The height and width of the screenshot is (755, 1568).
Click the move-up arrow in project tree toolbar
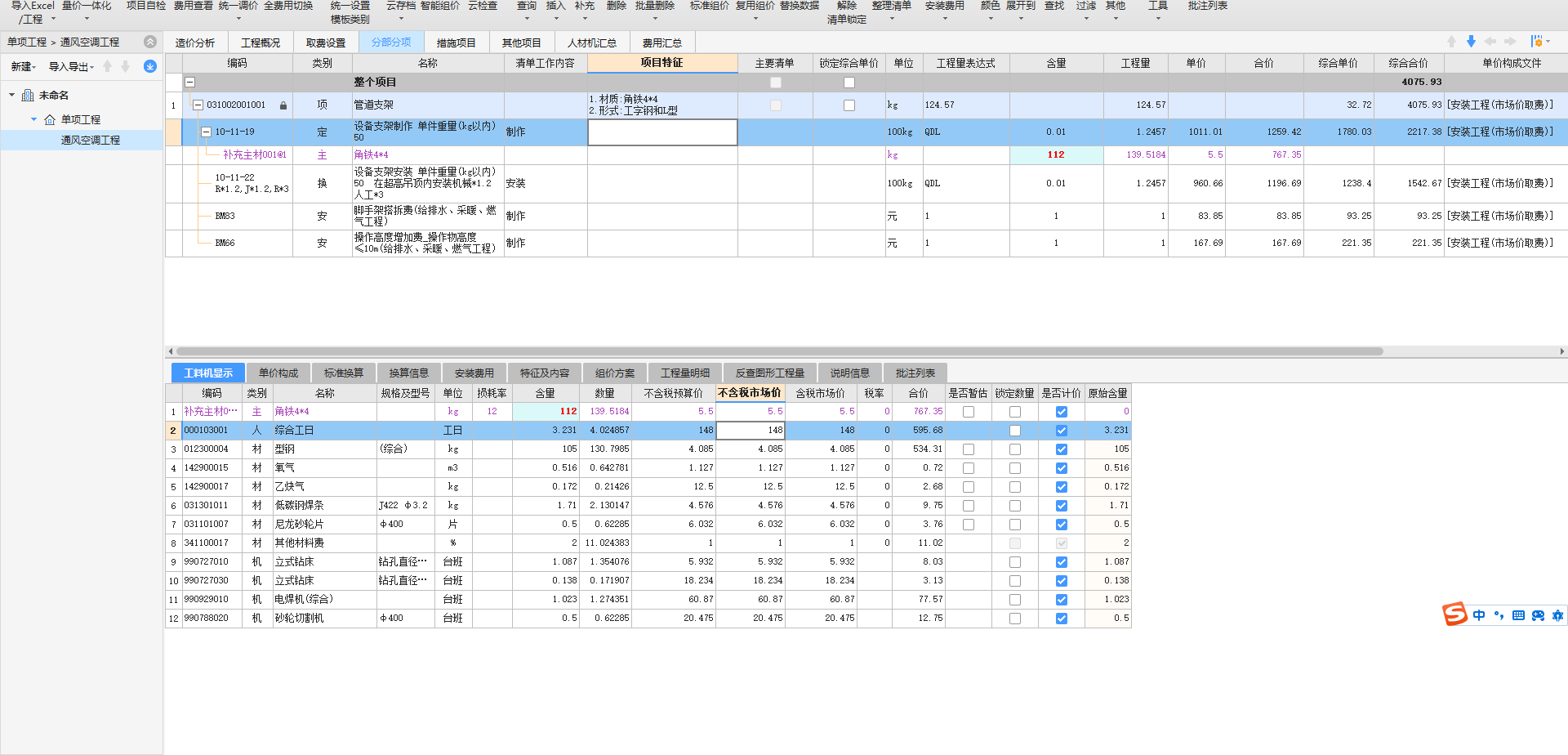108,67
